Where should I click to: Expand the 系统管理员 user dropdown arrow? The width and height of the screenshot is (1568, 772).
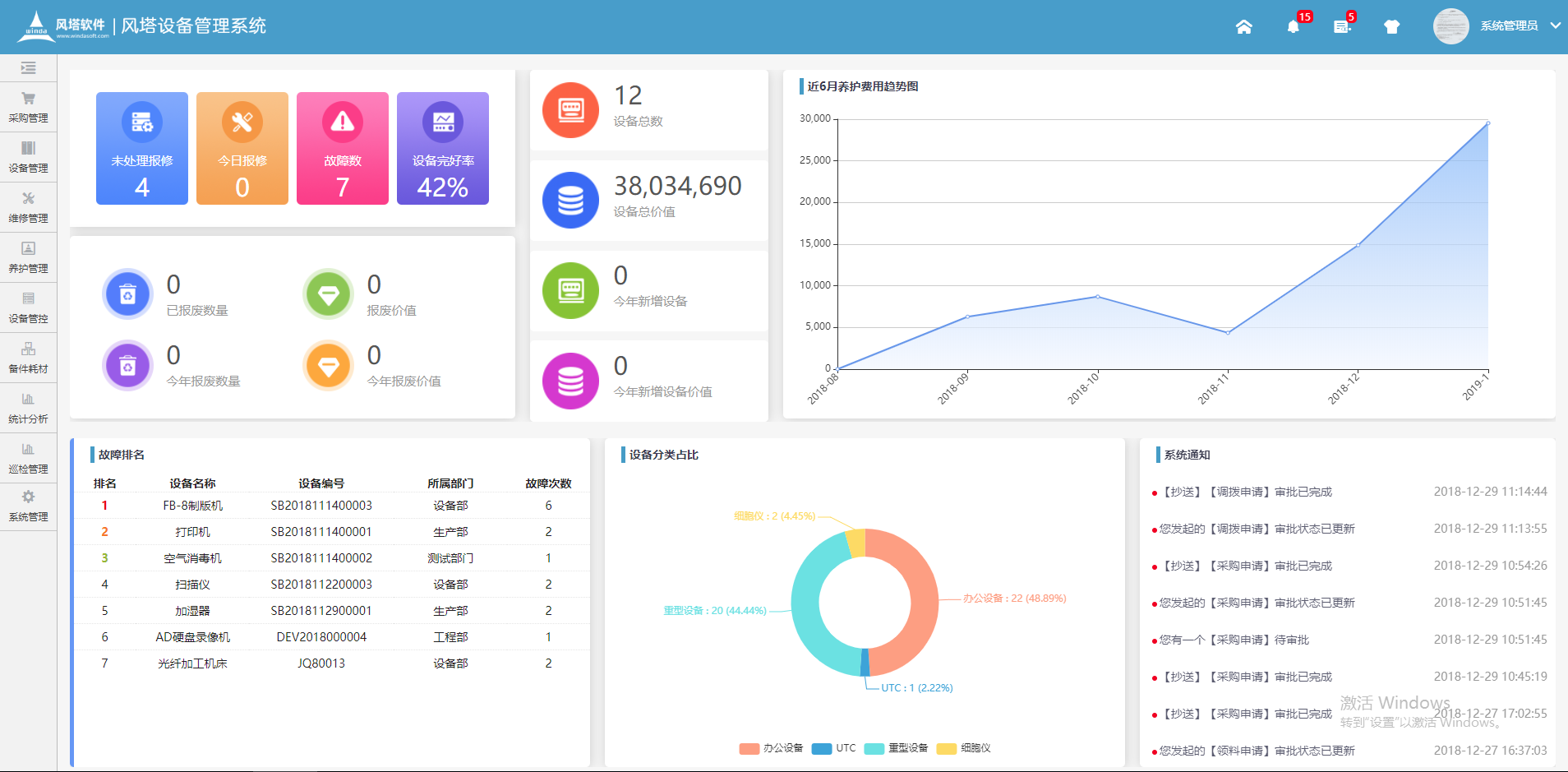[1555, 26]
